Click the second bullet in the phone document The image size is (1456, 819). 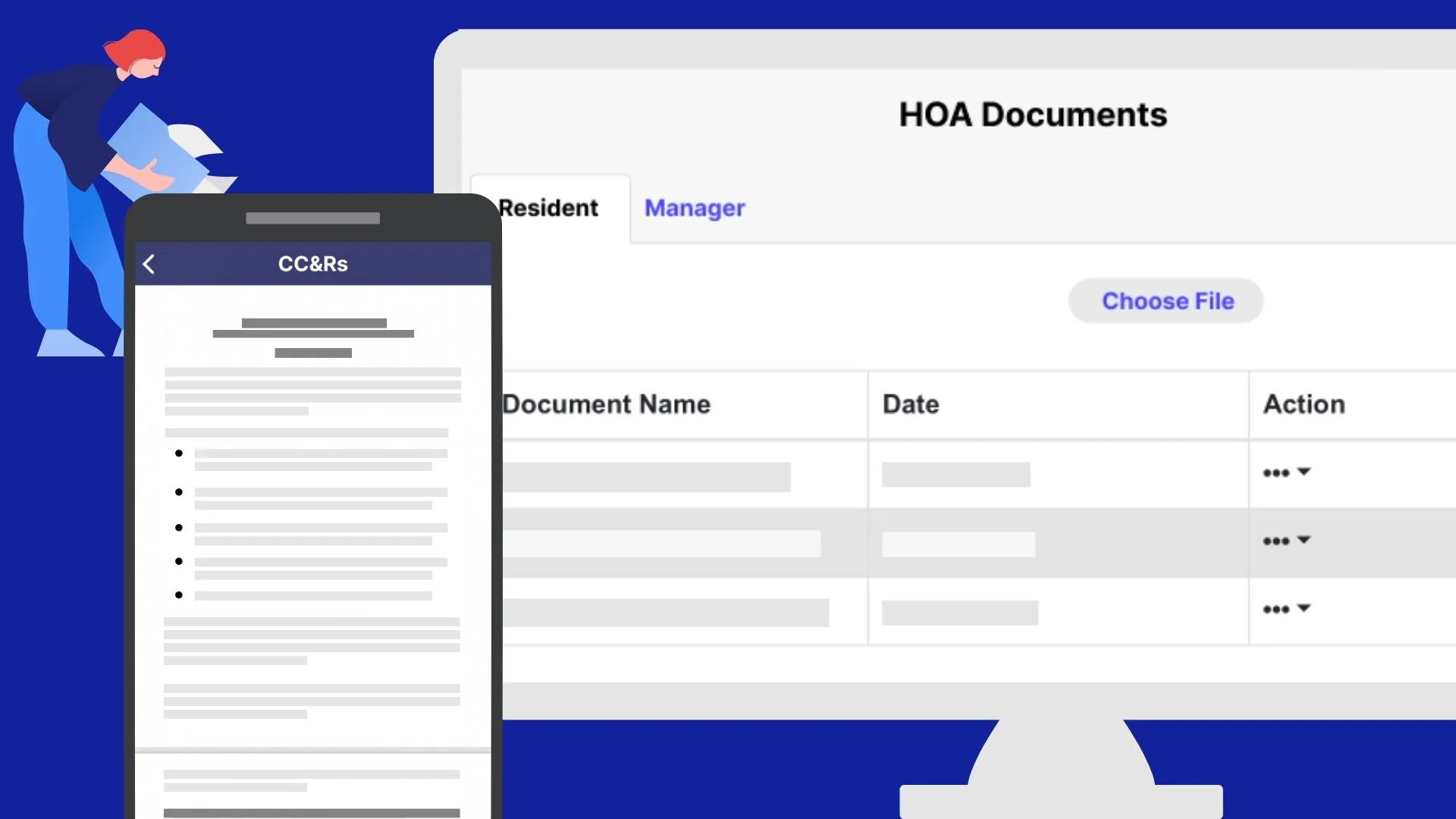[179, 491]
